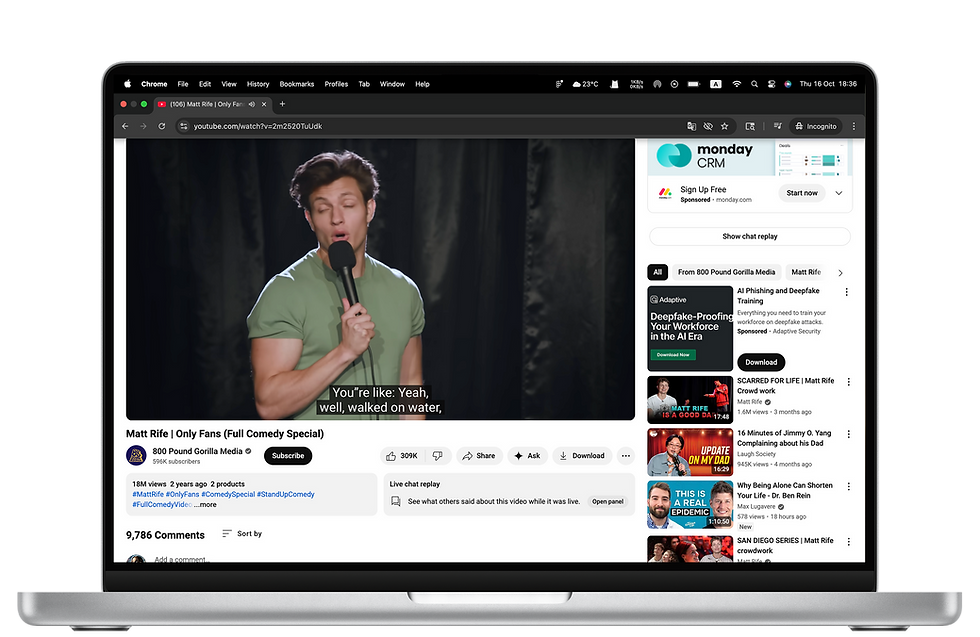This screenshot has height=637, width=980.
Task: Click the Ask sparkle button
Action: (x=528, y=456)
